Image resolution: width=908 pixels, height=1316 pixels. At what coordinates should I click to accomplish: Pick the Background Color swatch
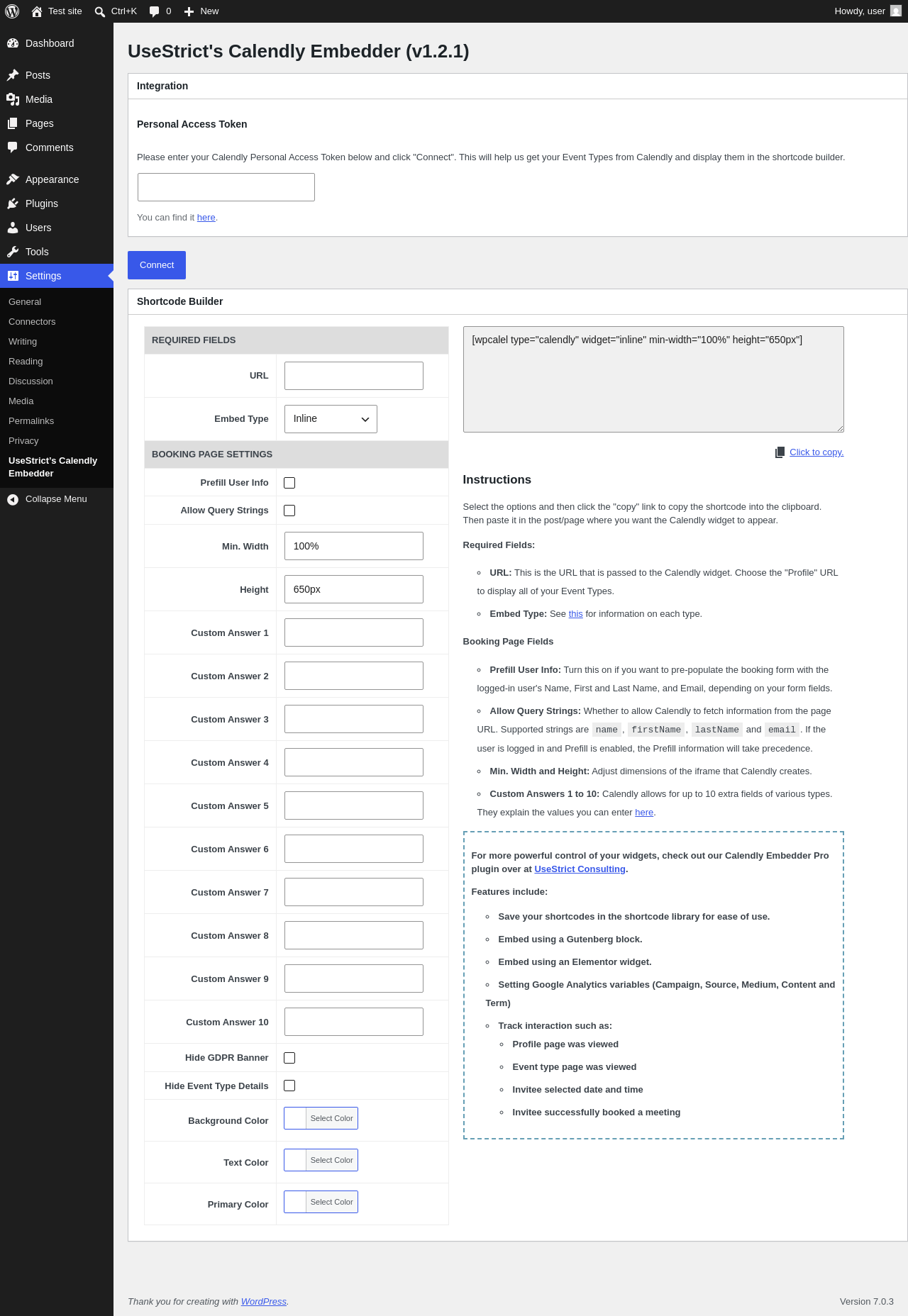coord(295,1118)
